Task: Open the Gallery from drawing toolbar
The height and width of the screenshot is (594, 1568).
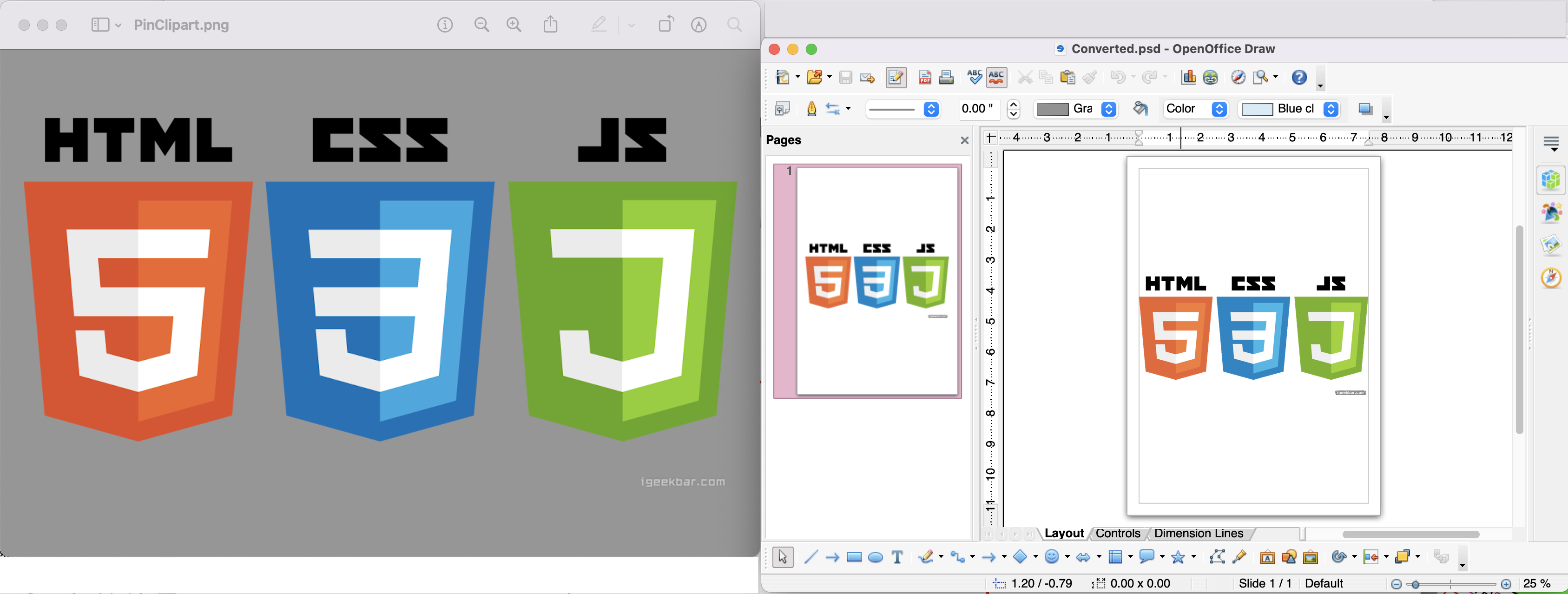Action: coord(1311,557)
